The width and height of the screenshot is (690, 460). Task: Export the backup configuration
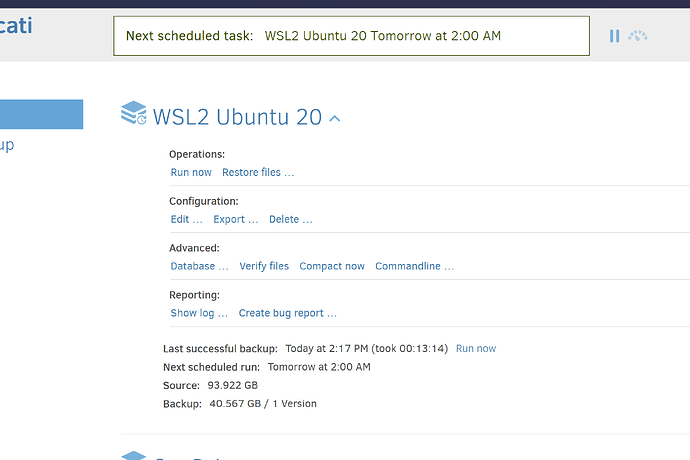pyautogui.click(x=235, y=219)
